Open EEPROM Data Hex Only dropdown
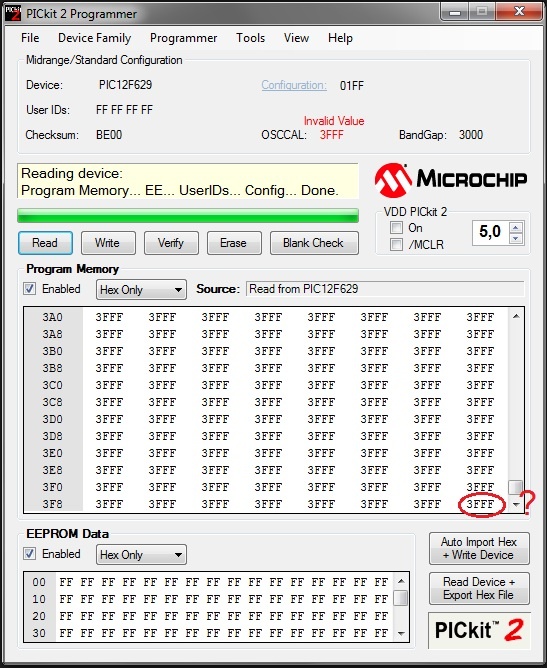Viewport: 547px width, 668px height. click(x=141, y=555)
